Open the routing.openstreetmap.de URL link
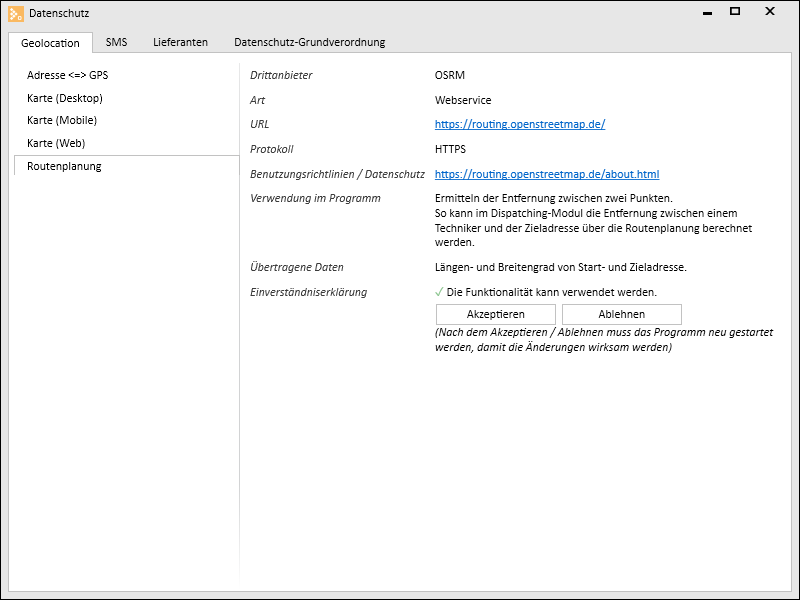Viewport: 800px width, 600px height. click(x=519, y=125)
